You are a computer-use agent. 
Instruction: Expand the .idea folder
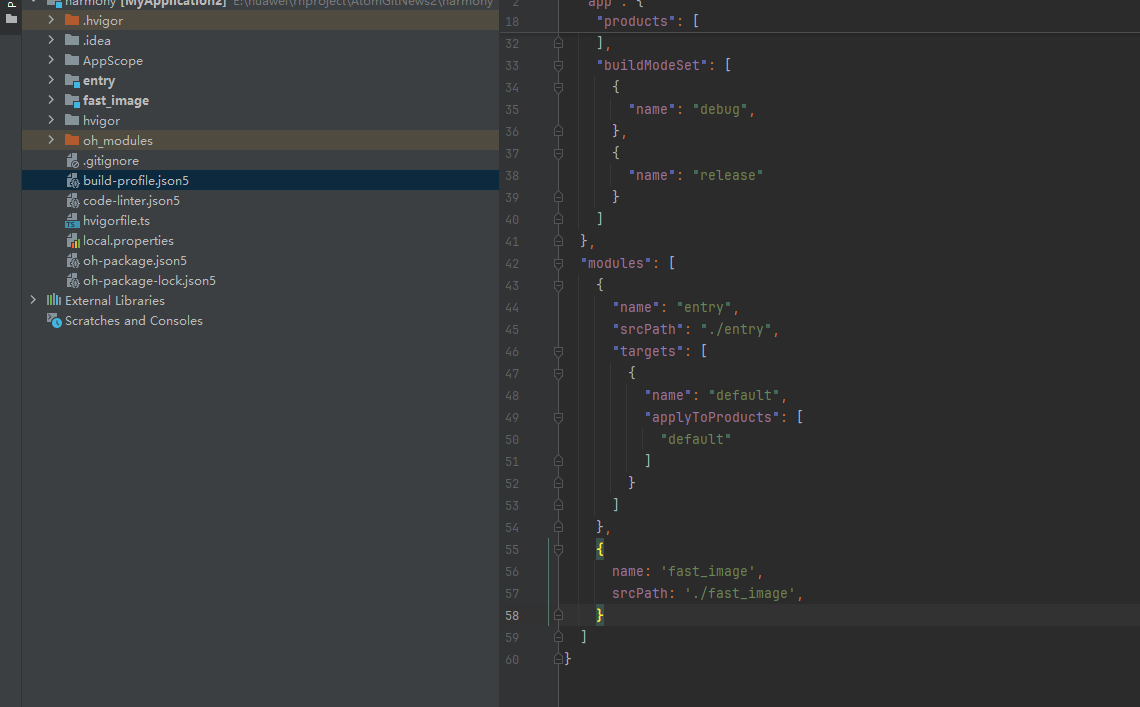51,40
